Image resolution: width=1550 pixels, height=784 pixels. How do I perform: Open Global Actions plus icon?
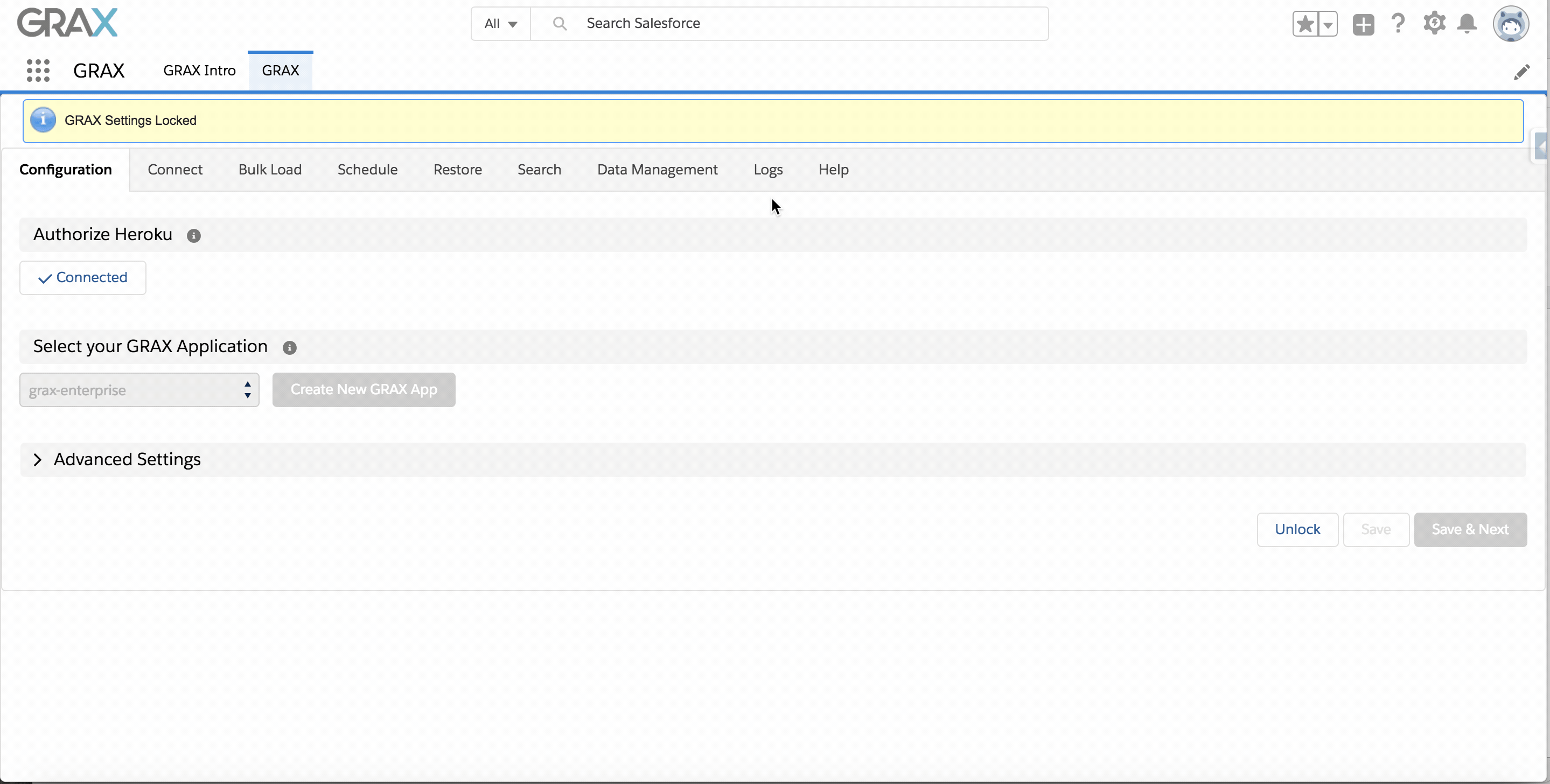coord(1363,25)
